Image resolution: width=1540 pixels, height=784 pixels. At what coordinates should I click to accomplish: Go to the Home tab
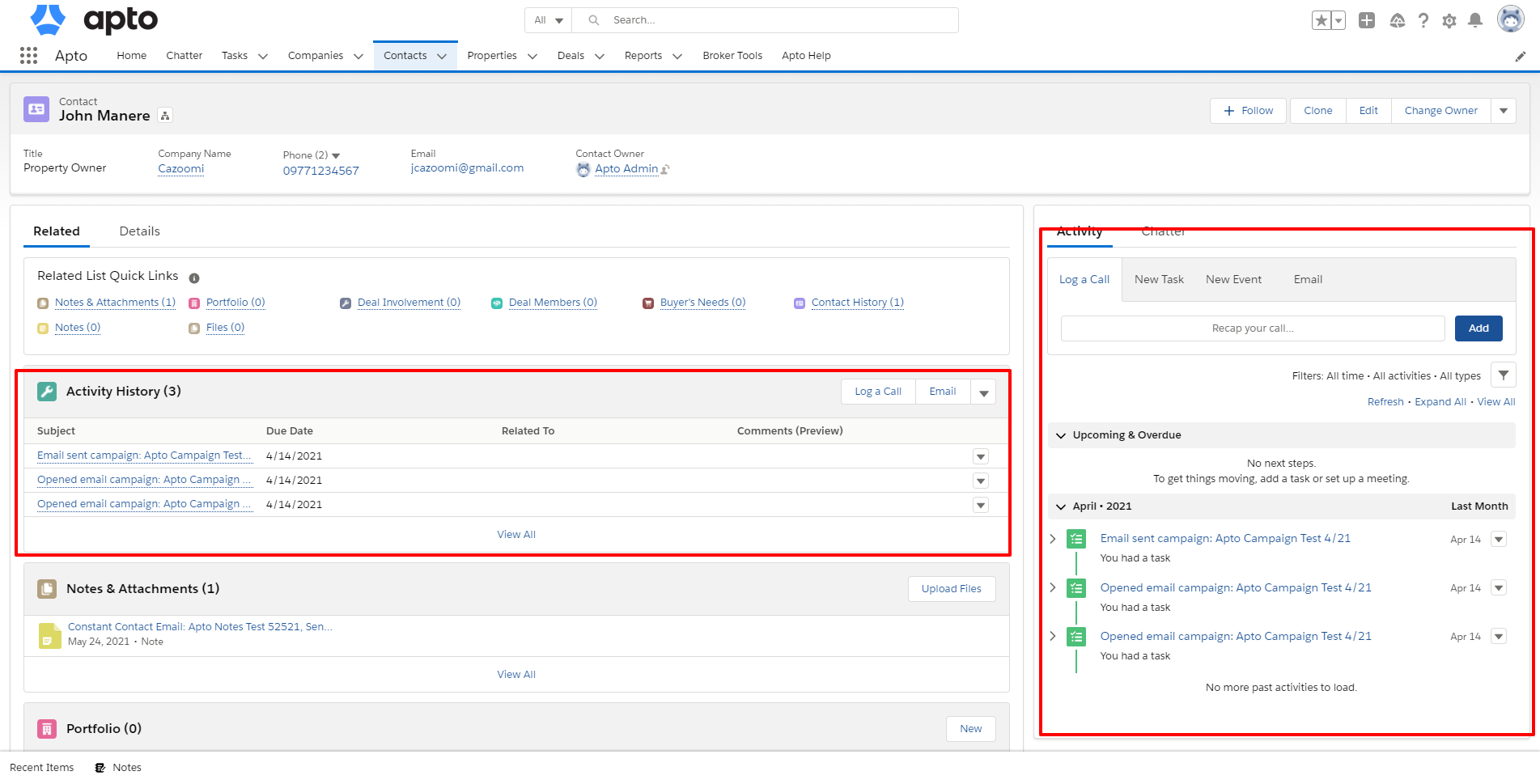[132, 56]
